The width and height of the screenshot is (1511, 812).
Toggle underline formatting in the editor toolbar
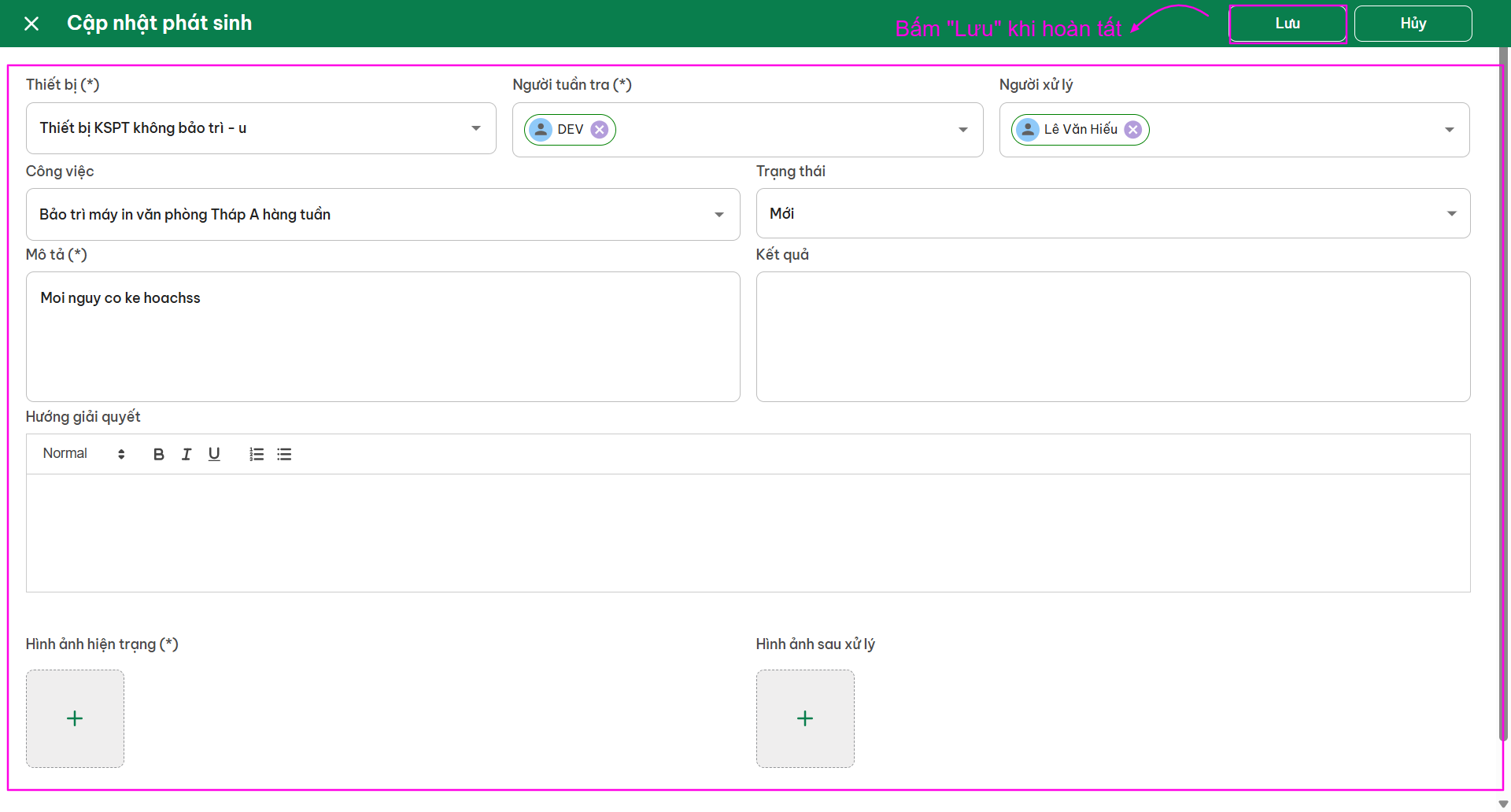click(x=214, y=454)
